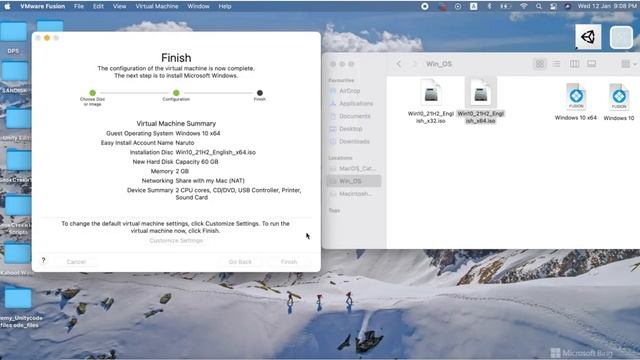The width and height of the screenshot is (640, 360).
Task: Click the Finish button in the wizard
Action: pyautogui.click(x=289, y=262)
